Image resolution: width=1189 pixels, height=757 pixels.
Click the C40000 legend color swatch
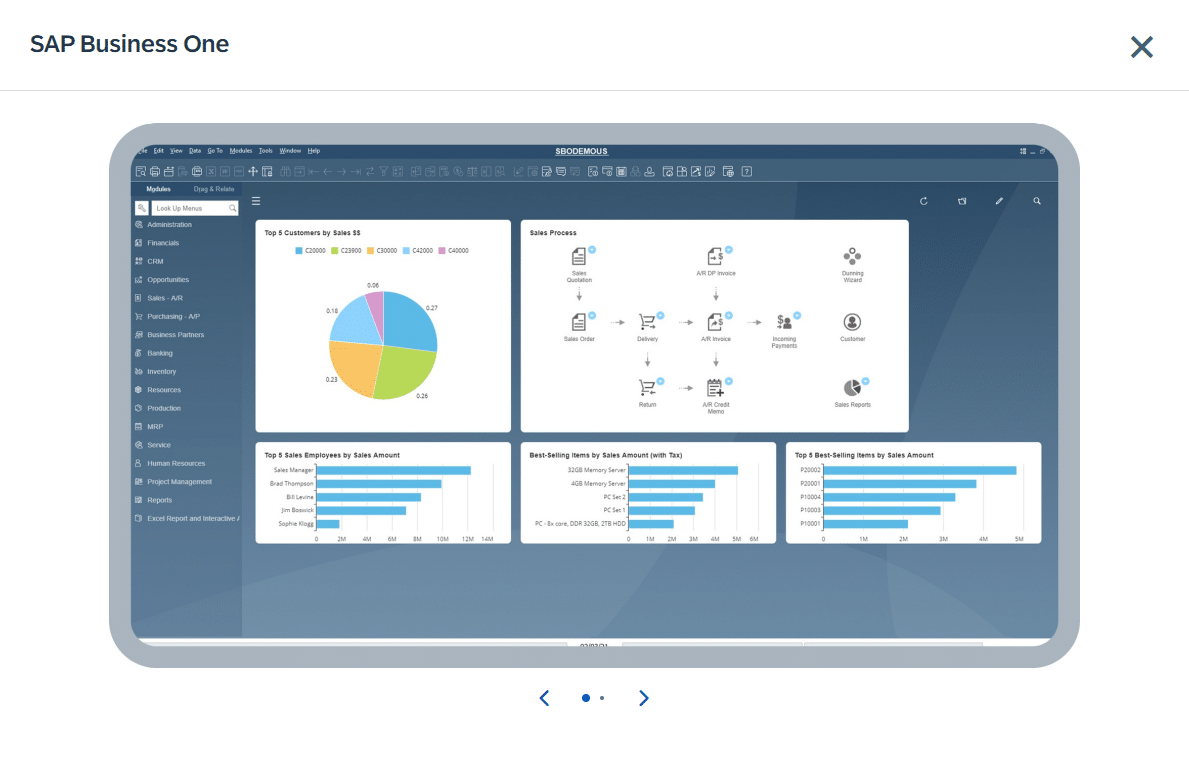(x=442, y=250)
